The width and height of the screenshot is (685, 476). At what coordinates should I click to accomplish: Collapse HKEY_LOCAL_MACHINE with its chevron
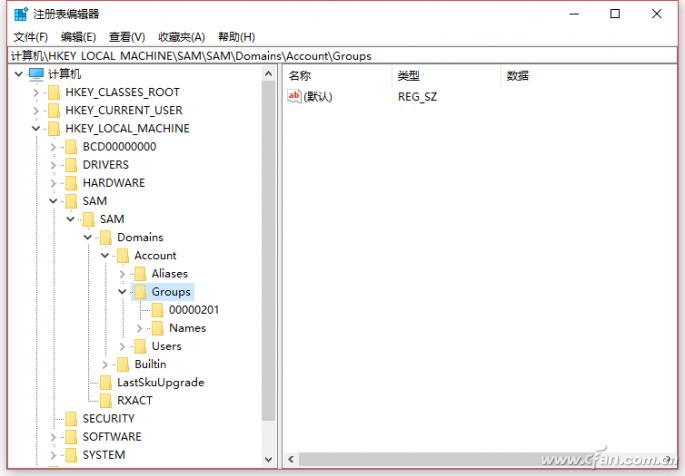(x=36, y=129)
